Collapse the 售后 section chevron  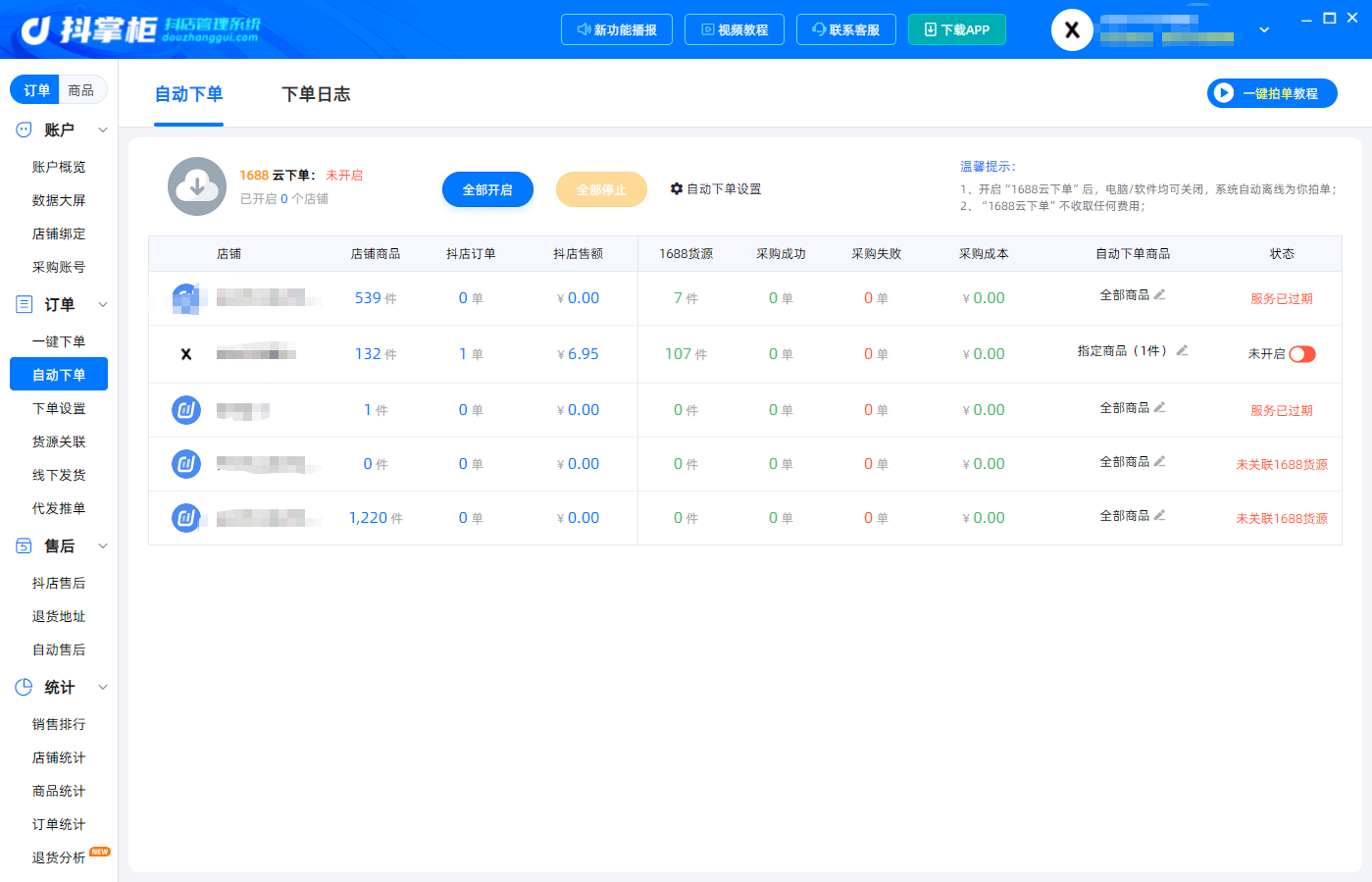[x=103, y=545]
